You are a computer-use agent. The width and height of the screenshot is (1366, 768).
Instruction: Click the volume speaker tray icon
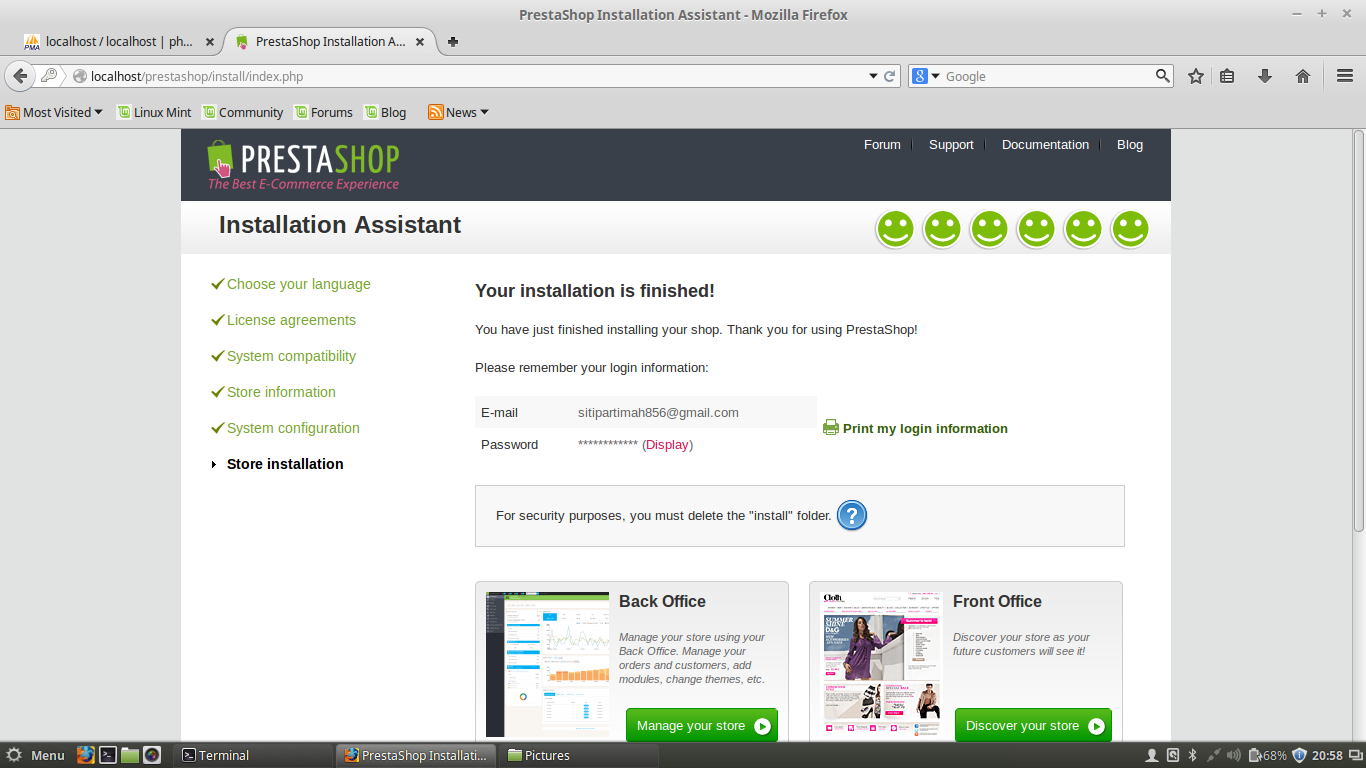point(1234,755)
